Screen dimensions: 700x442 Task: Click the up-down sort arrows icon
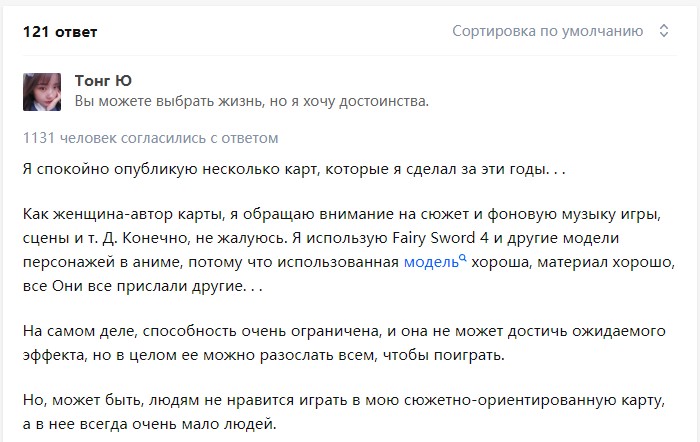pos(663,31)
